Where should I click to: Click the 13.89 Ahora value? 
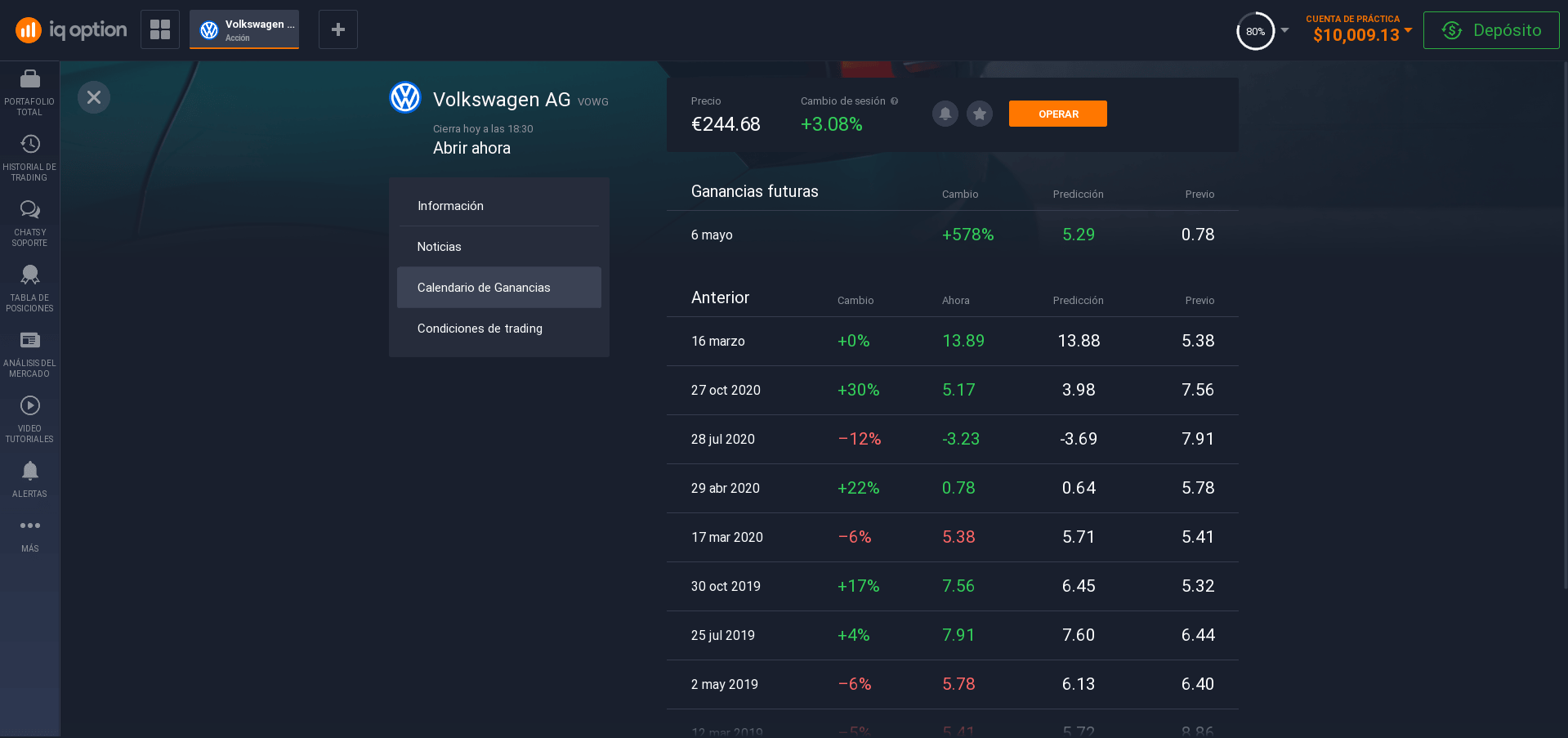coord(963,341)
